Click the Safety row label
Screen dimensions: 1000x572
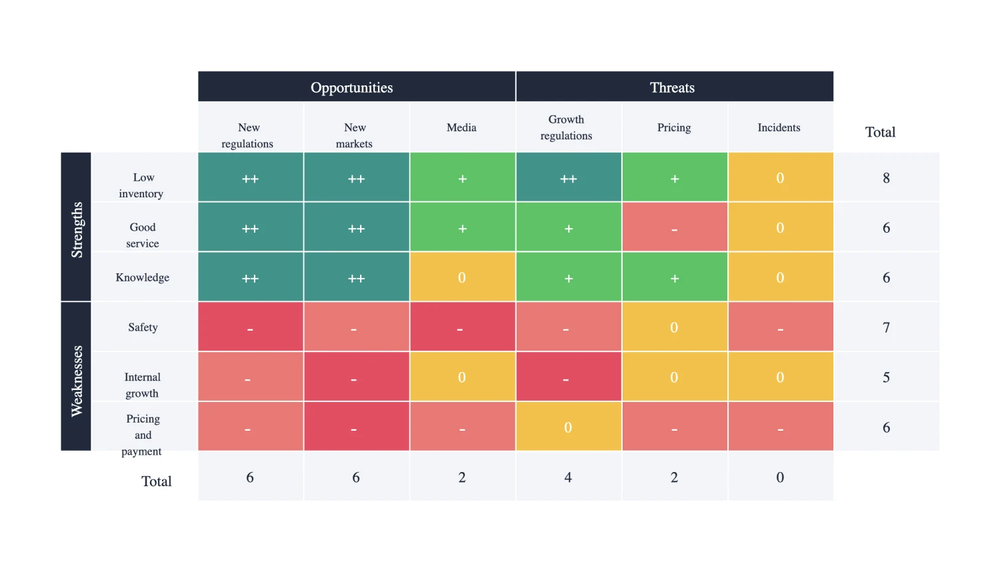click(x=143, y=327)
